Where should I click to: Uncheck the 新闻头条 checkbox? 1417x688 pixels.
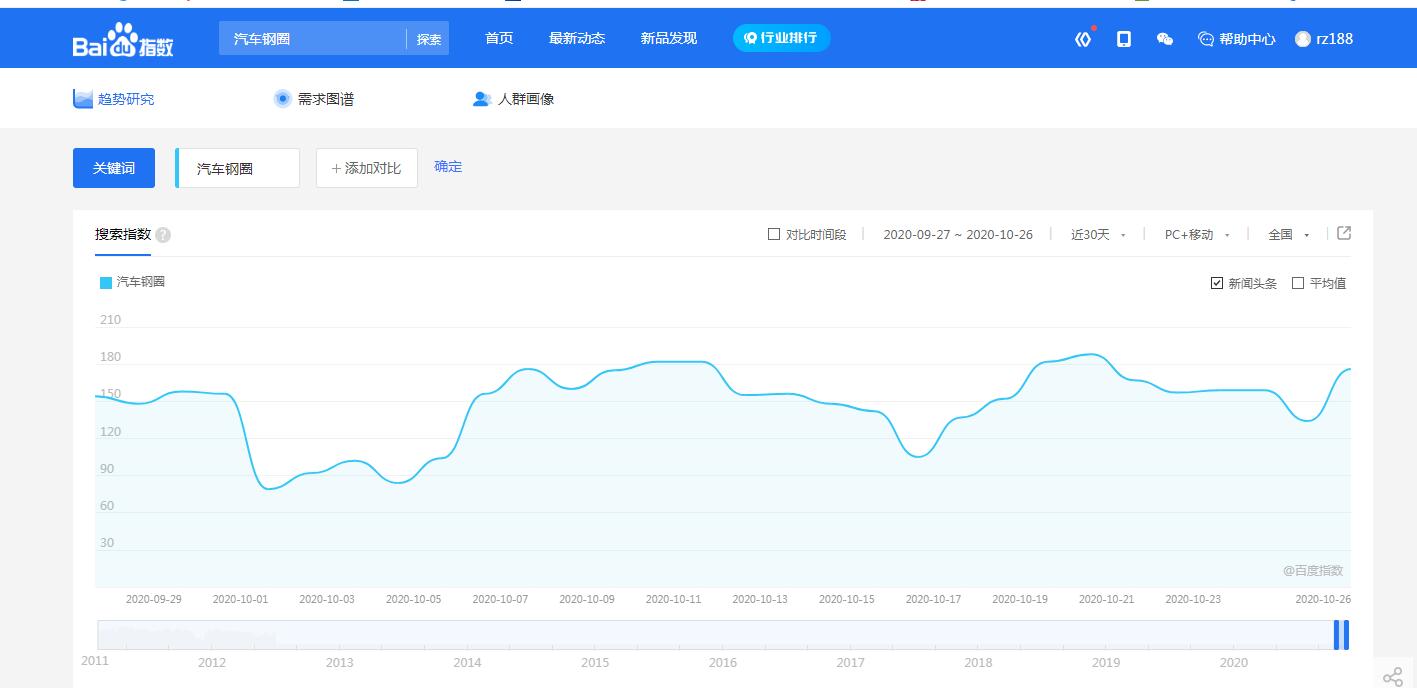(x=1217, y=283)
